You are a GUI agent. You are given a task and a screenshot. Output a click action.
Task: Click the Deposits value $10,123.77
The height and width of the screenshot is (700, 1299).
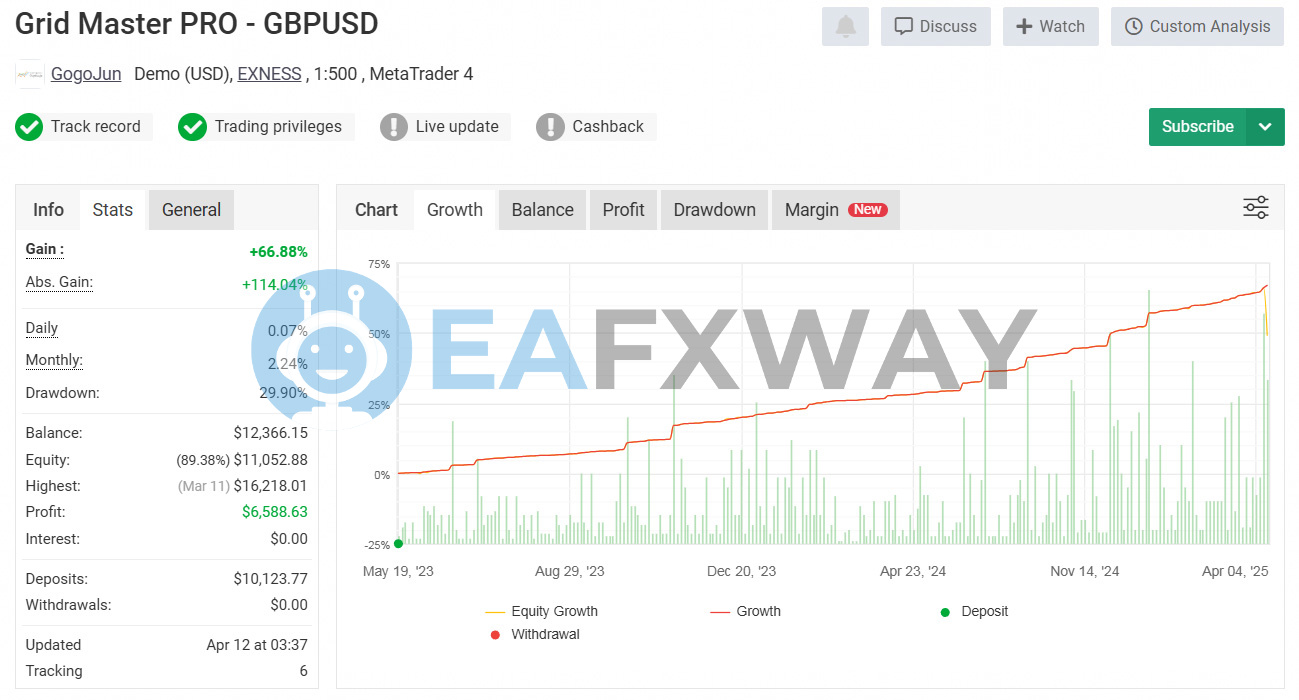tap(270, 579)
